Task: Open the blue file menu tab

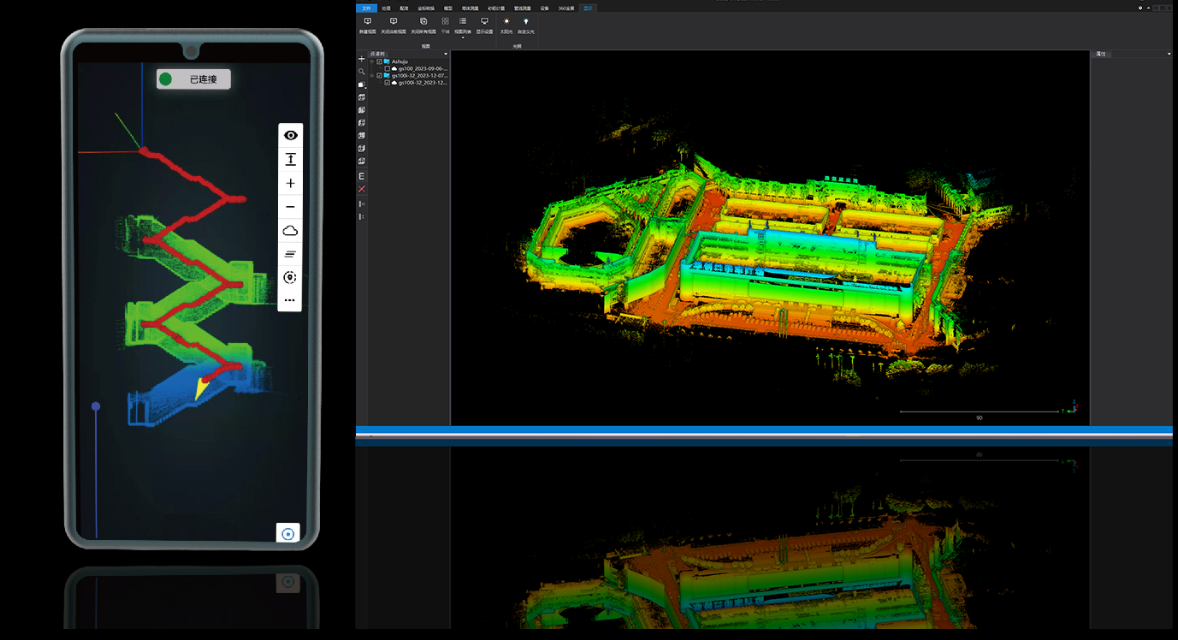Action: tap(366, 8)
